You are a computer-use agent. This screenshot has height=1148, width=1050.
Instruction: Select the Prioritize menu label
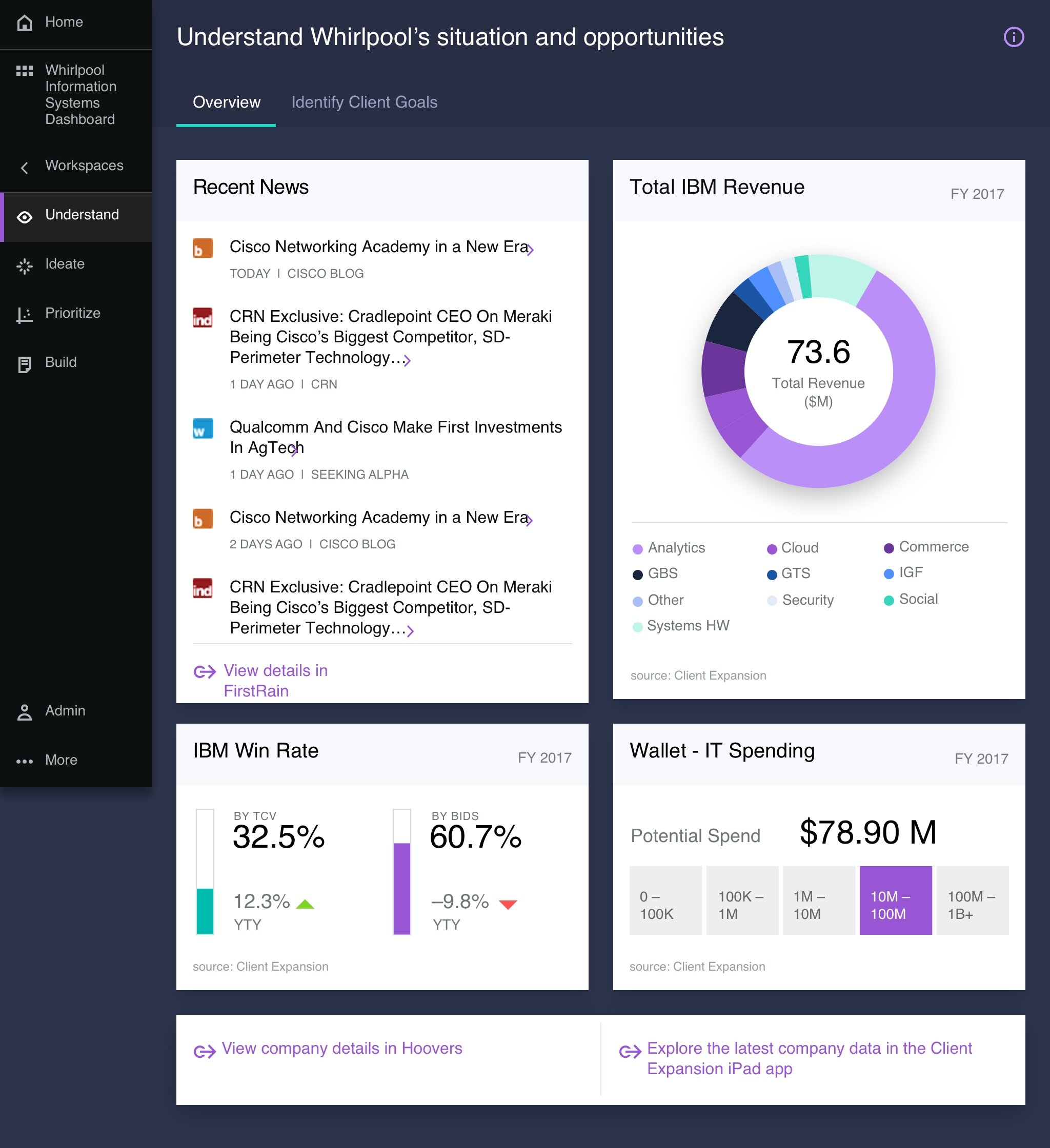click(x=73, y=313)
